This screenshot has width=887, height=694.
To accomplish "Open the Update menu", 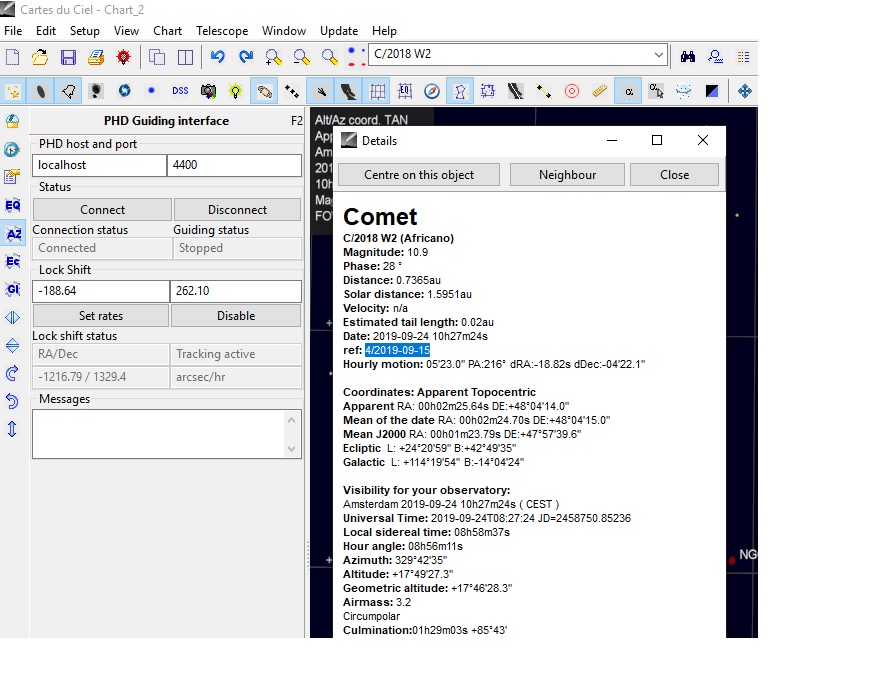I will pyautogui.click(x=339, y=31).
